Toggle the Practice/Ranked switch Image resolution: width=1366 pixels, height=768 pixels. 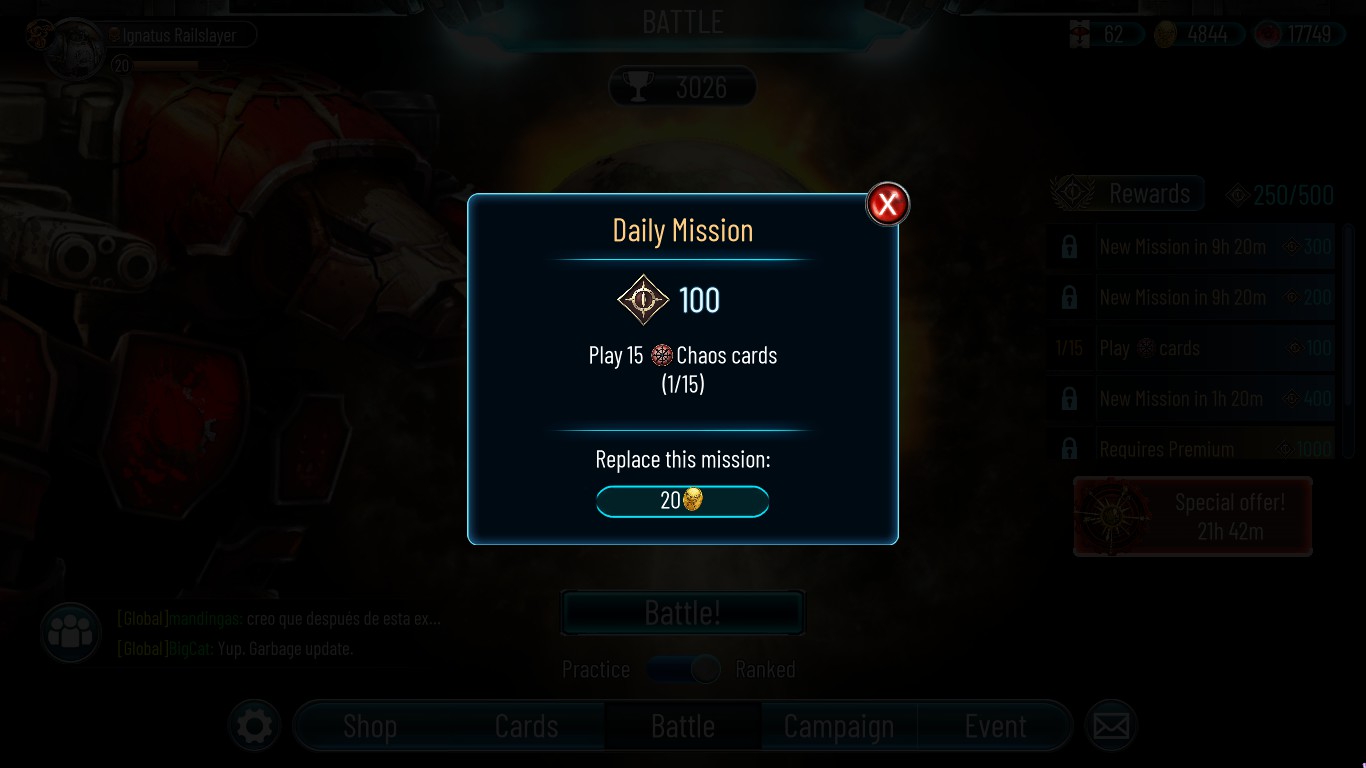click(x=684, y=669)
